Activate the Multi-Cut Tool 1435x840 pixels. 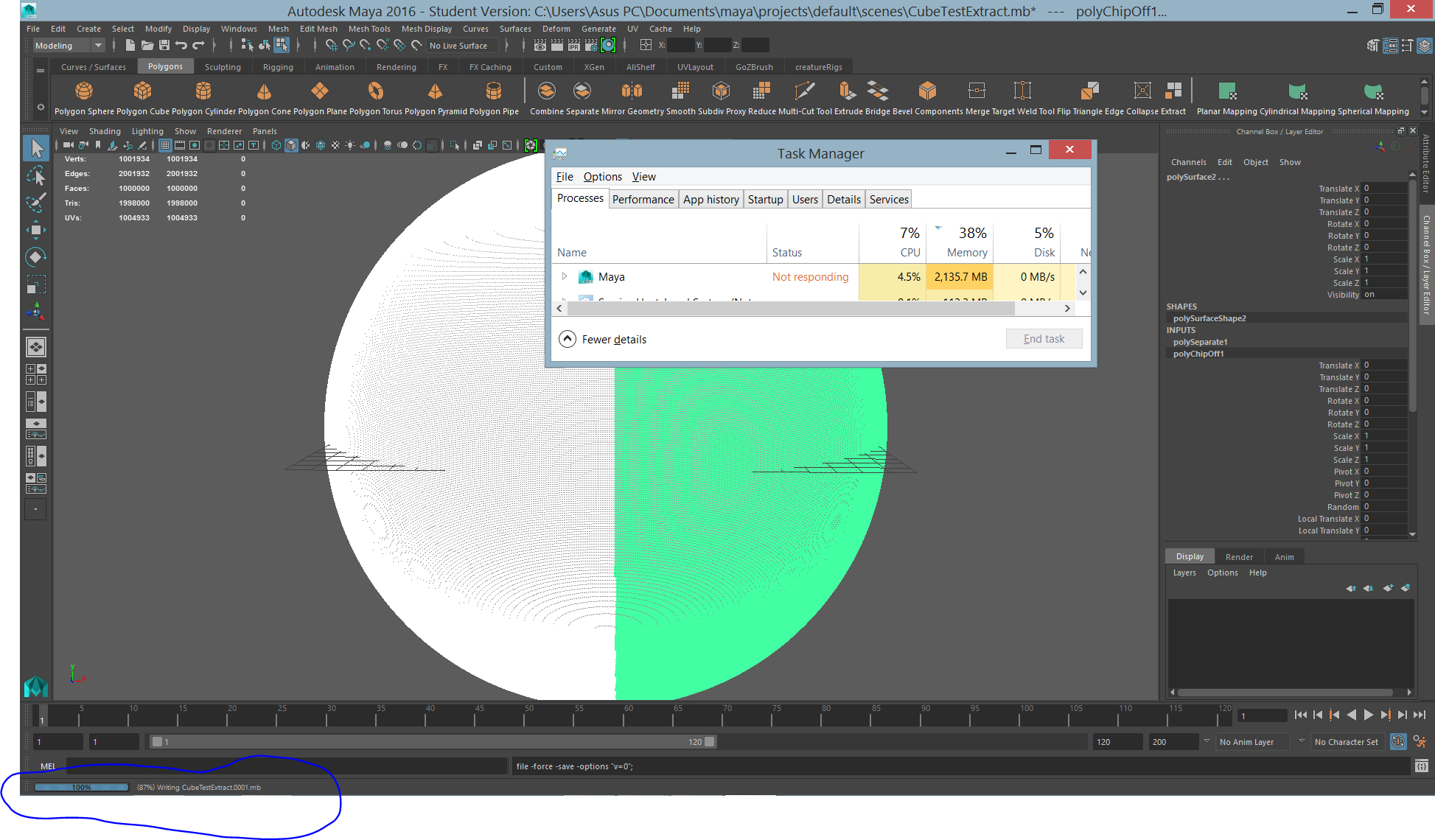(805, 91)
